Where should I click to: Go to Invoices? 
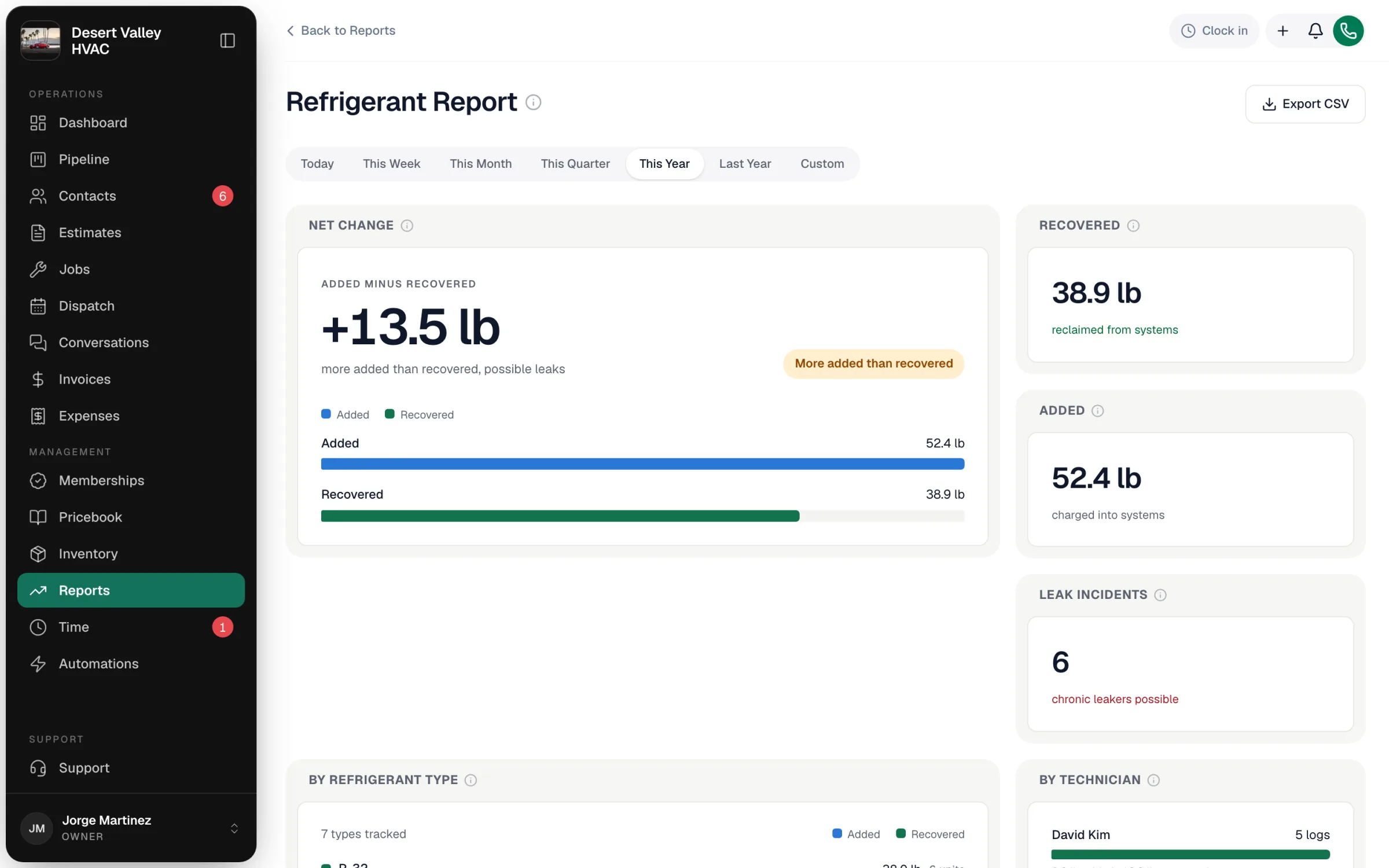(131, 379)
